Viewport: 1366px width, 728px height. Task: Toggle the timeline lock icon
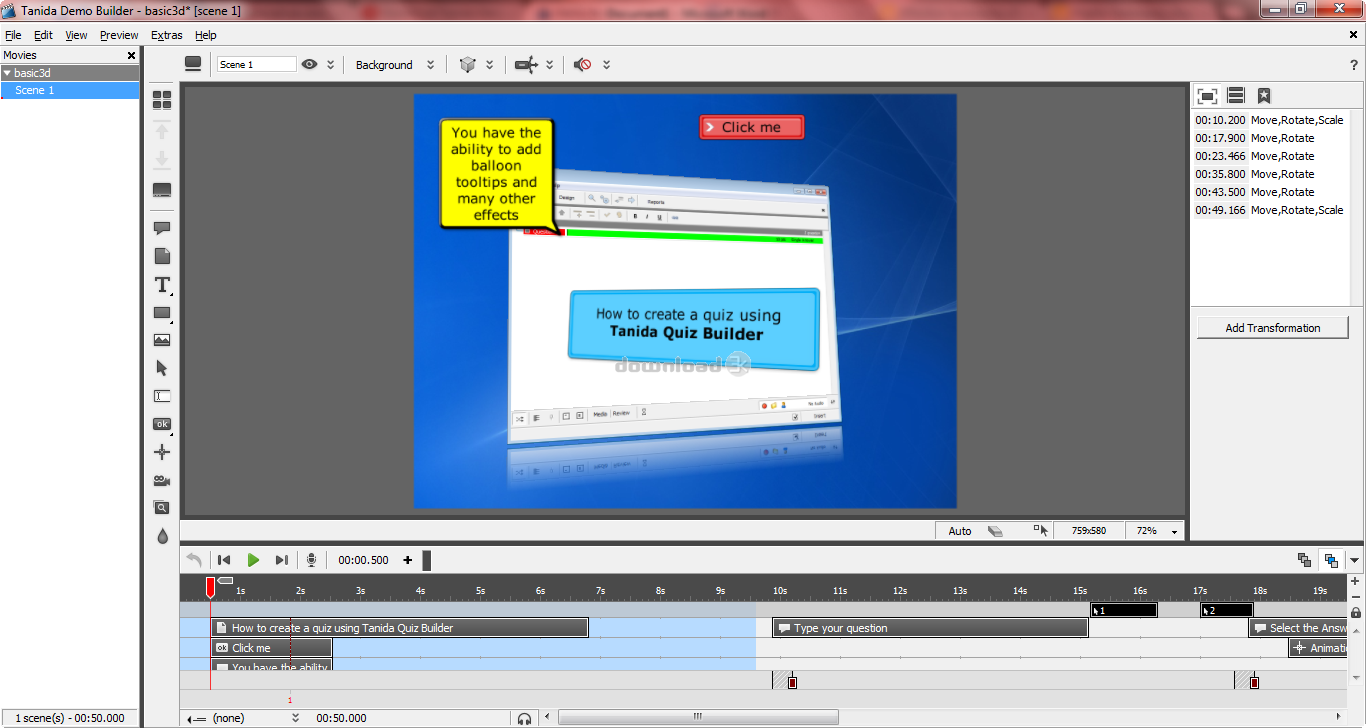[x=1356, y=612]
